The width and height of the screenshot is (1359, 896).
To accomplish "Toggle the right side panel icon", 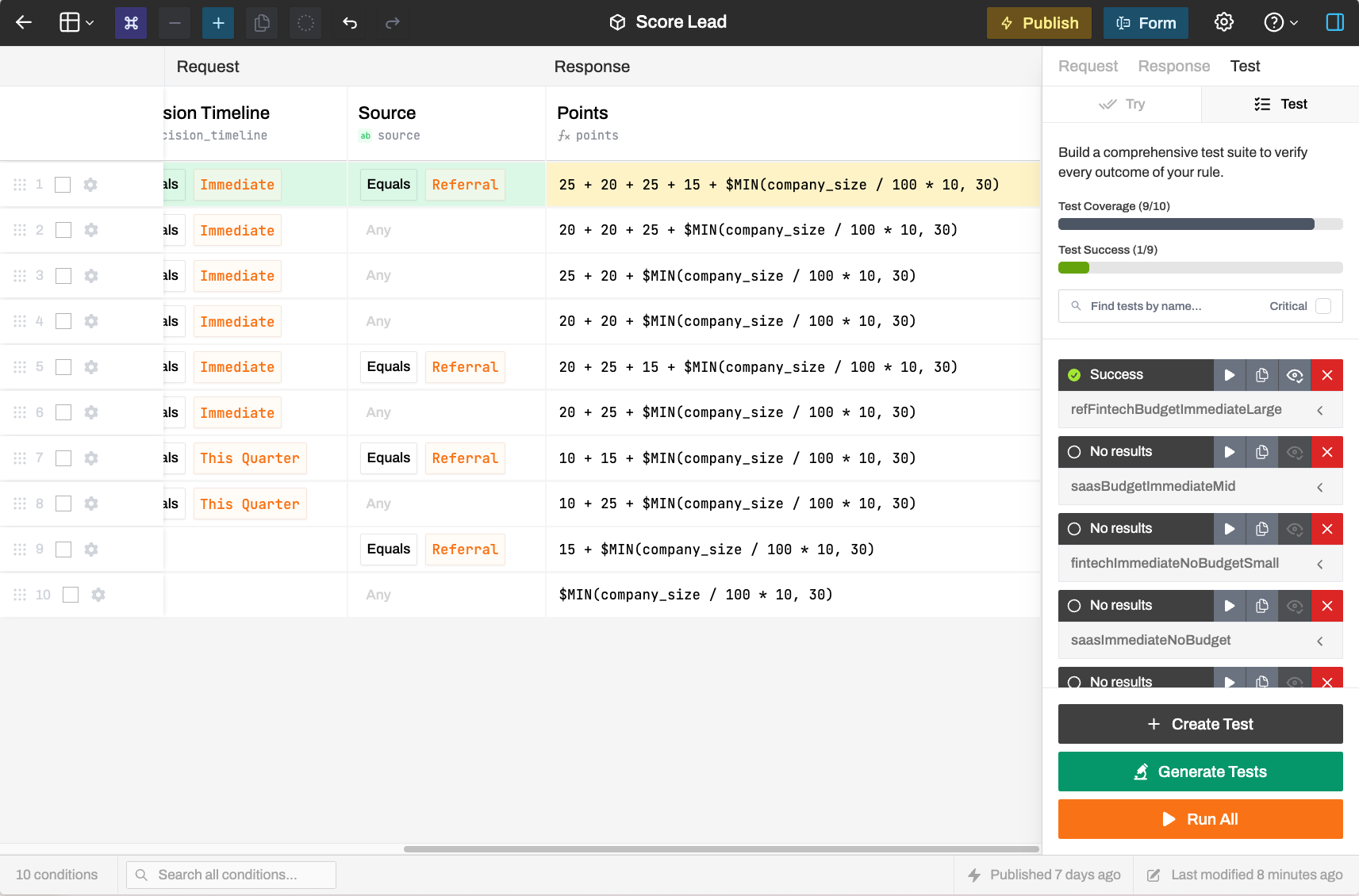I will coord(1335,22).
